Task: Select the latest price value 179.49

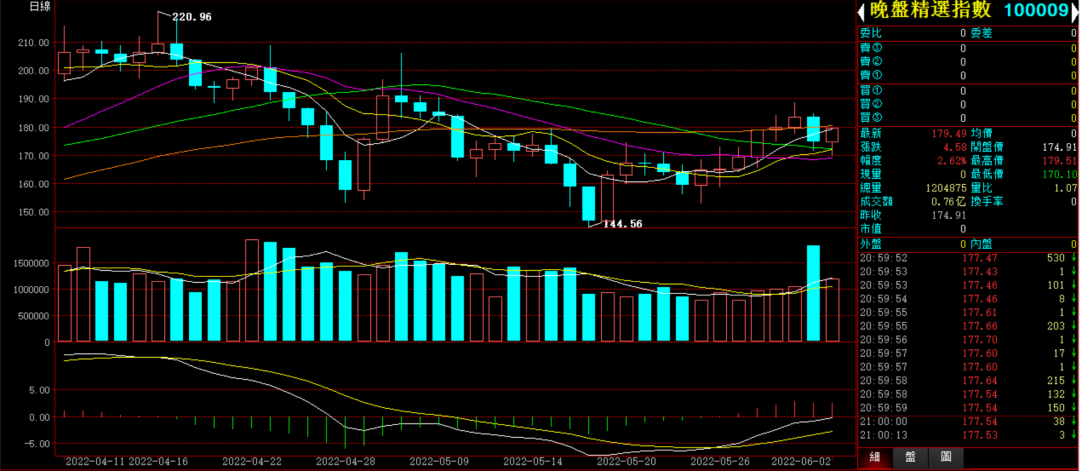Action: [948, 132]
